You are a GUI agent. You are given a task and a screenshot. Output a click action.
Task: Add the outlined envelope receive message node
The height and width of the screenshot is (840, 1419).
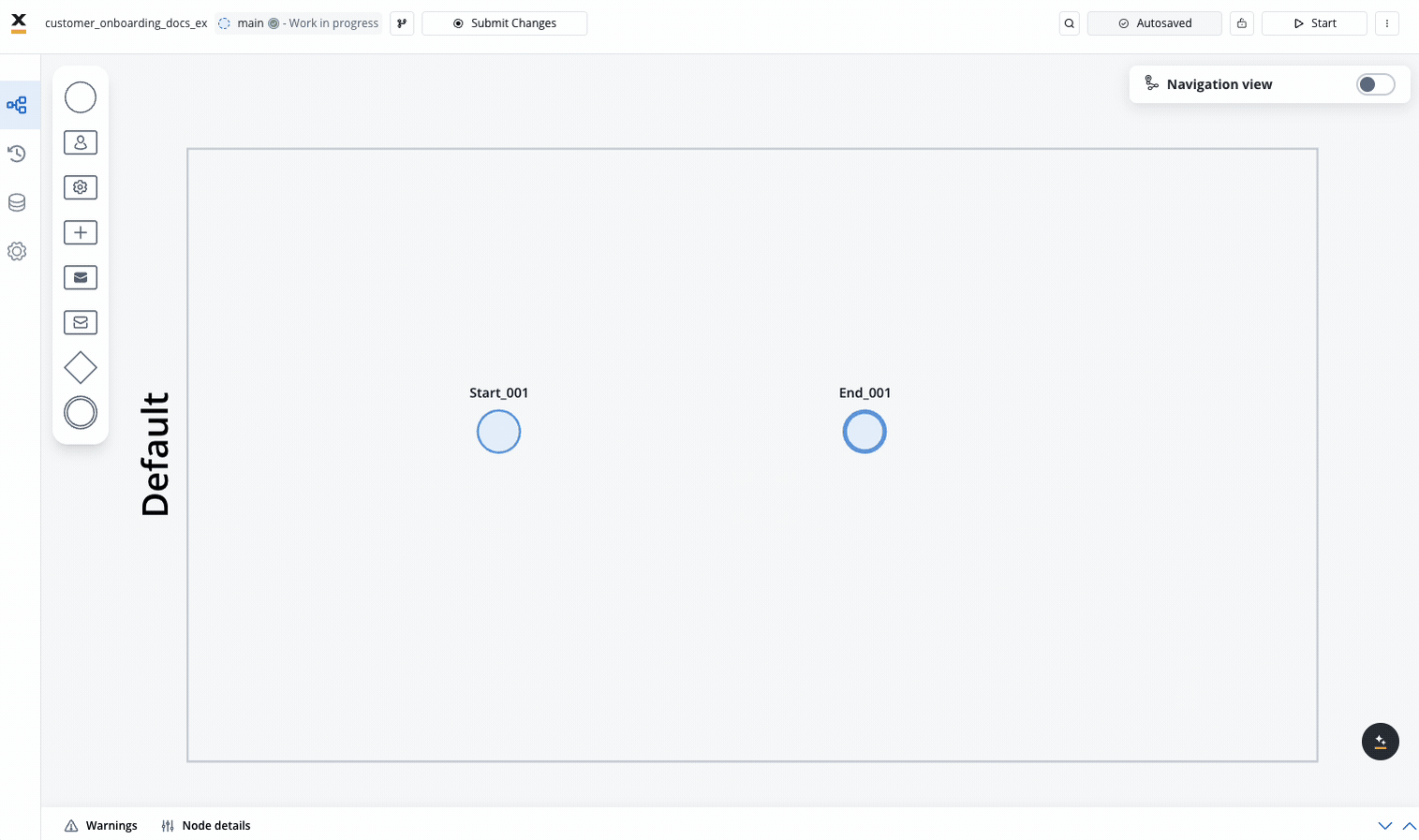tap(81, 322)
